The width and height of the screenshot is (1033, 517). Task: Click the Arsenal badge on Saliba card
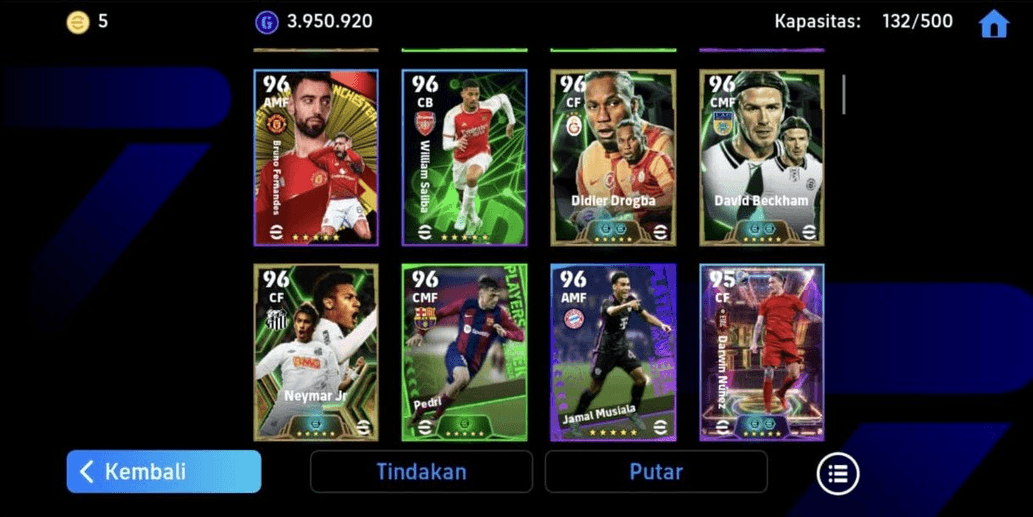tap(425, 123)
